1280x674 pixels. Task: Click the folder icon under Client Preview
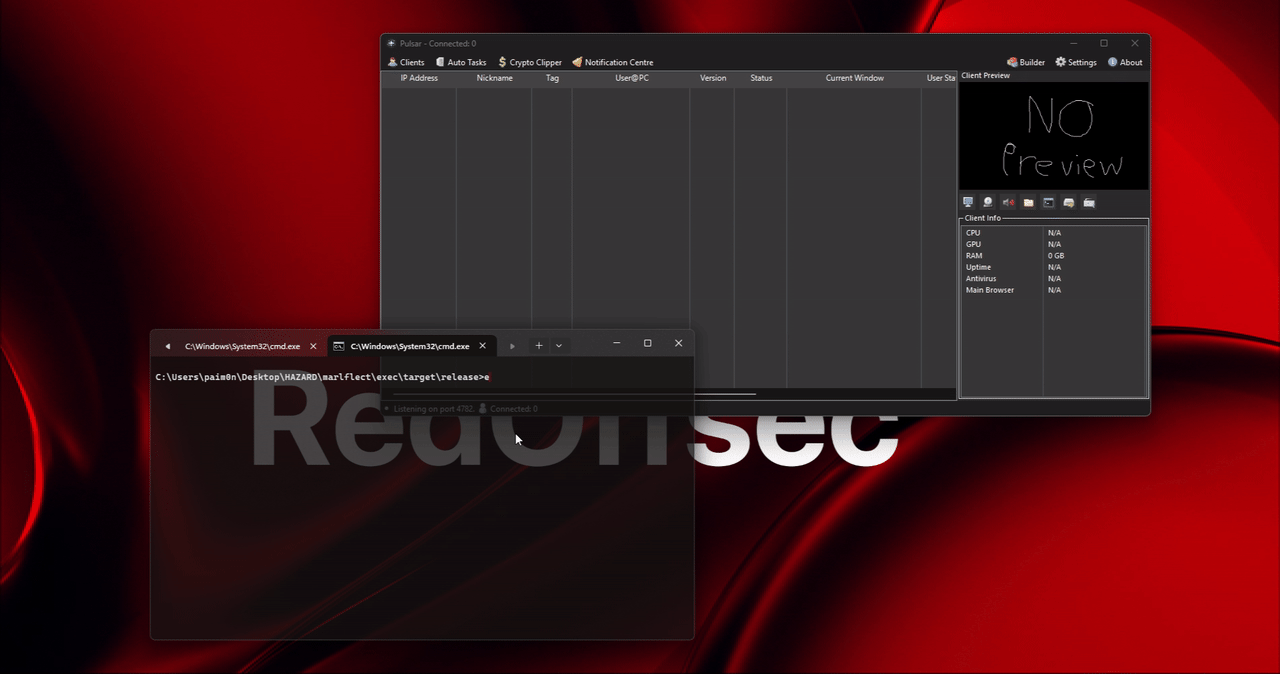tap(1028, 203)
